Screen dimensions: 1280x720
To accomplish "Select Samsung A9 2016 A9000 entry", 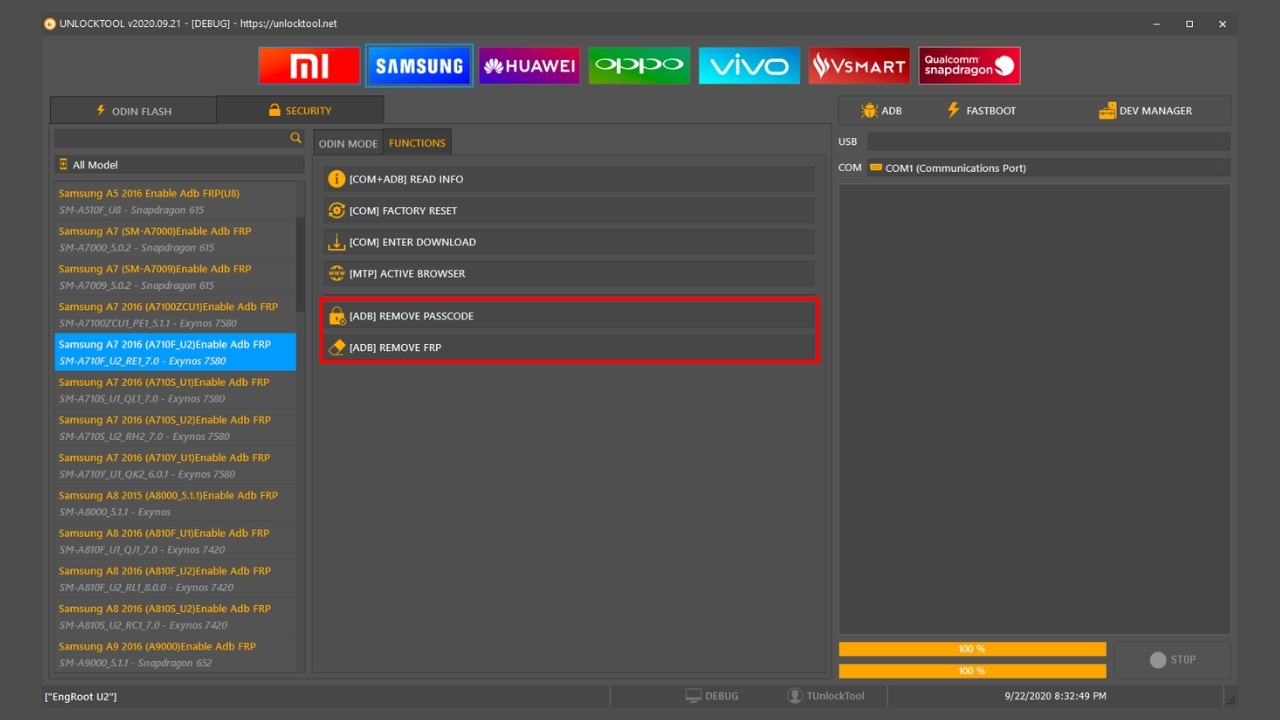I will [175, 654].
